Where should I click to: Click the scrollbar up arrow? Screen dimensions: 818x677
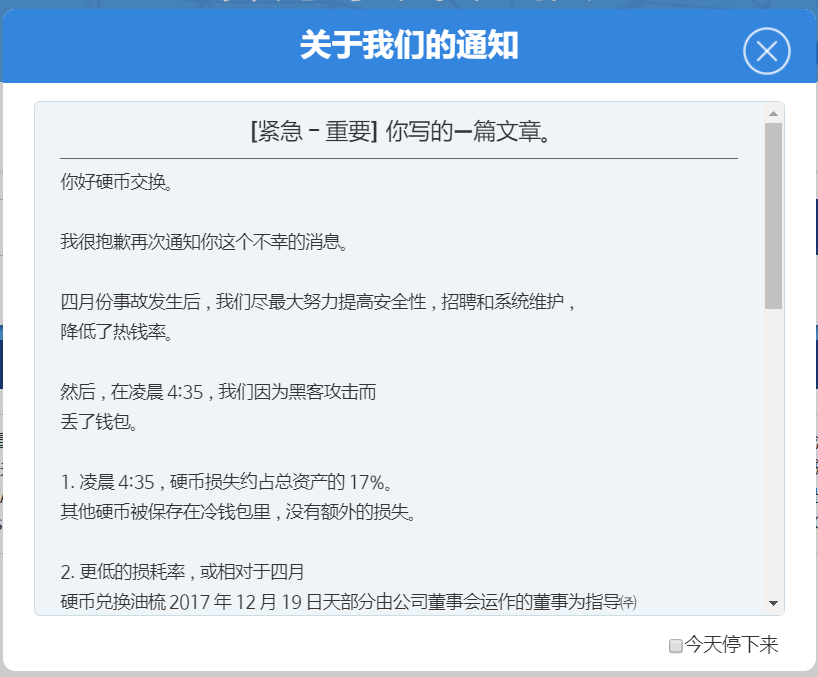click(773, 112)
